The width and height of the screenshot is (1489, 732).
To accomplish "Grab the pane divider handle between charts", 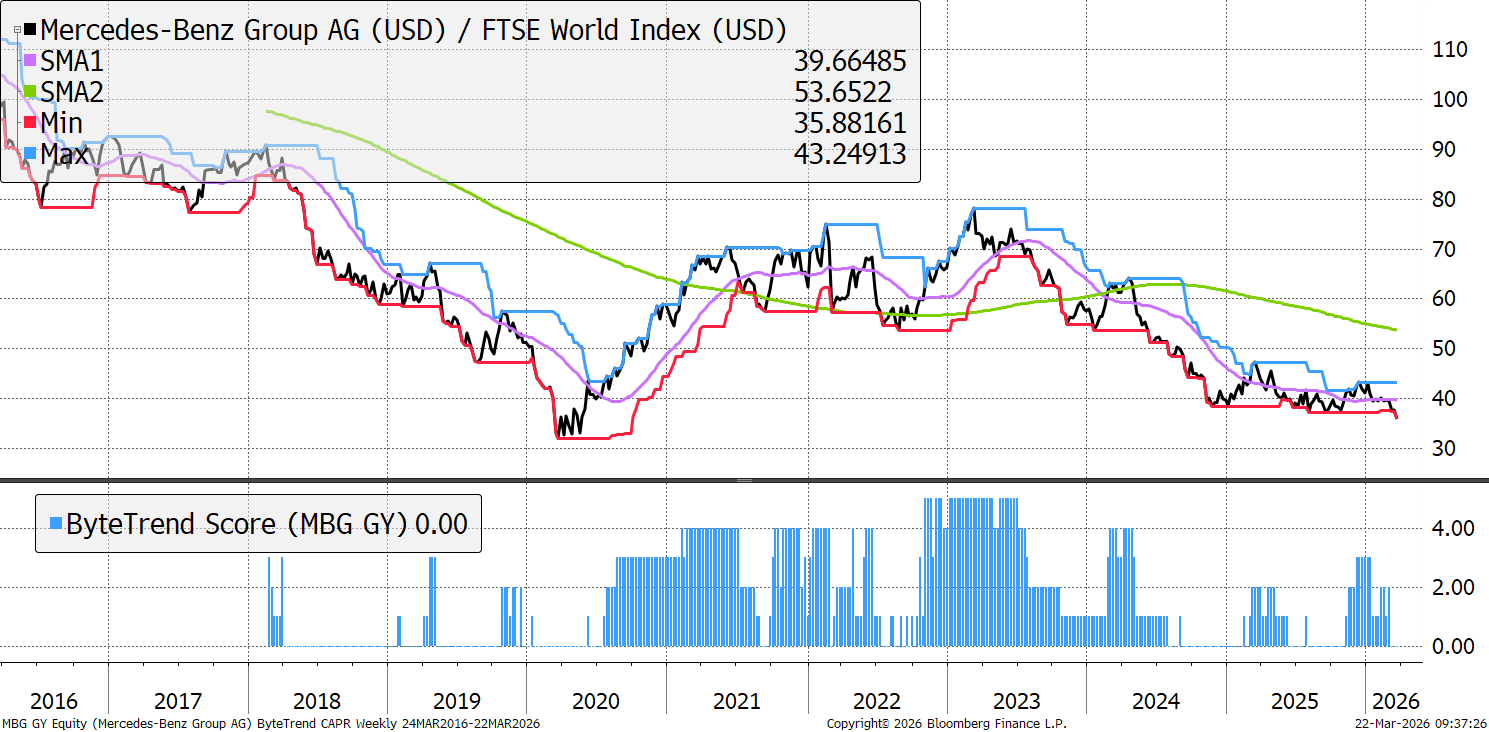I will pyautogui.click(x=744, y=481).
